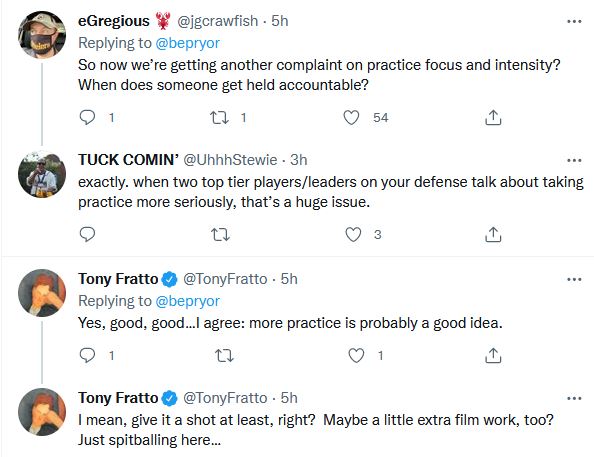Open more options for eGregious's tweet
The height and width of the screenshot is (457, 594).
coord(574,21)
